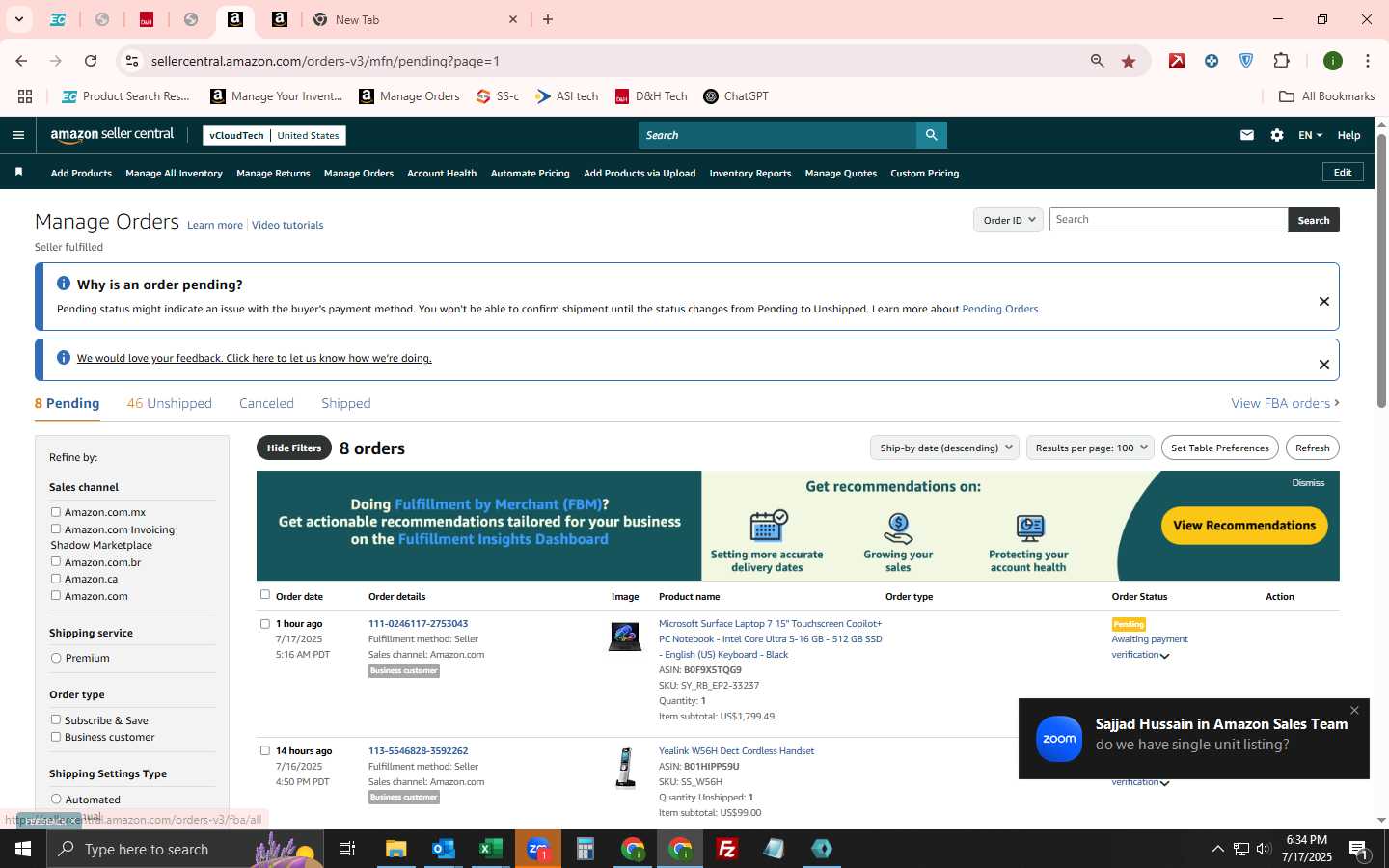Screen dimensions: 1389x868
Task: Select order 111-0246117-2753043 checkbox
Action: [265, 624]
